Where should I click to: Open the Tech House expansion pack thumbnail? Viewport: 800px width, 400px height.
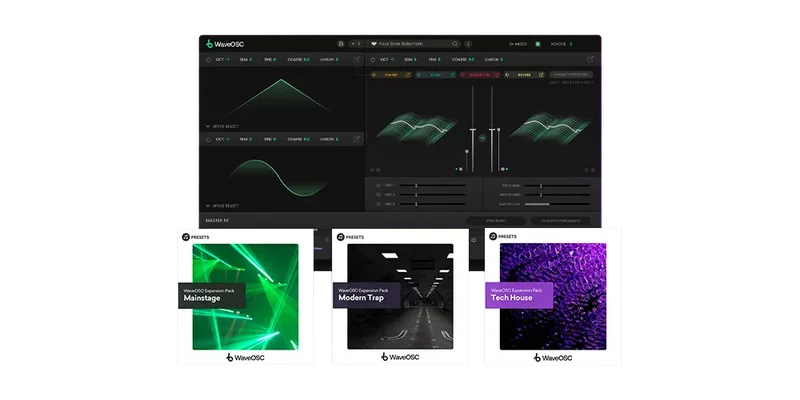553,296
